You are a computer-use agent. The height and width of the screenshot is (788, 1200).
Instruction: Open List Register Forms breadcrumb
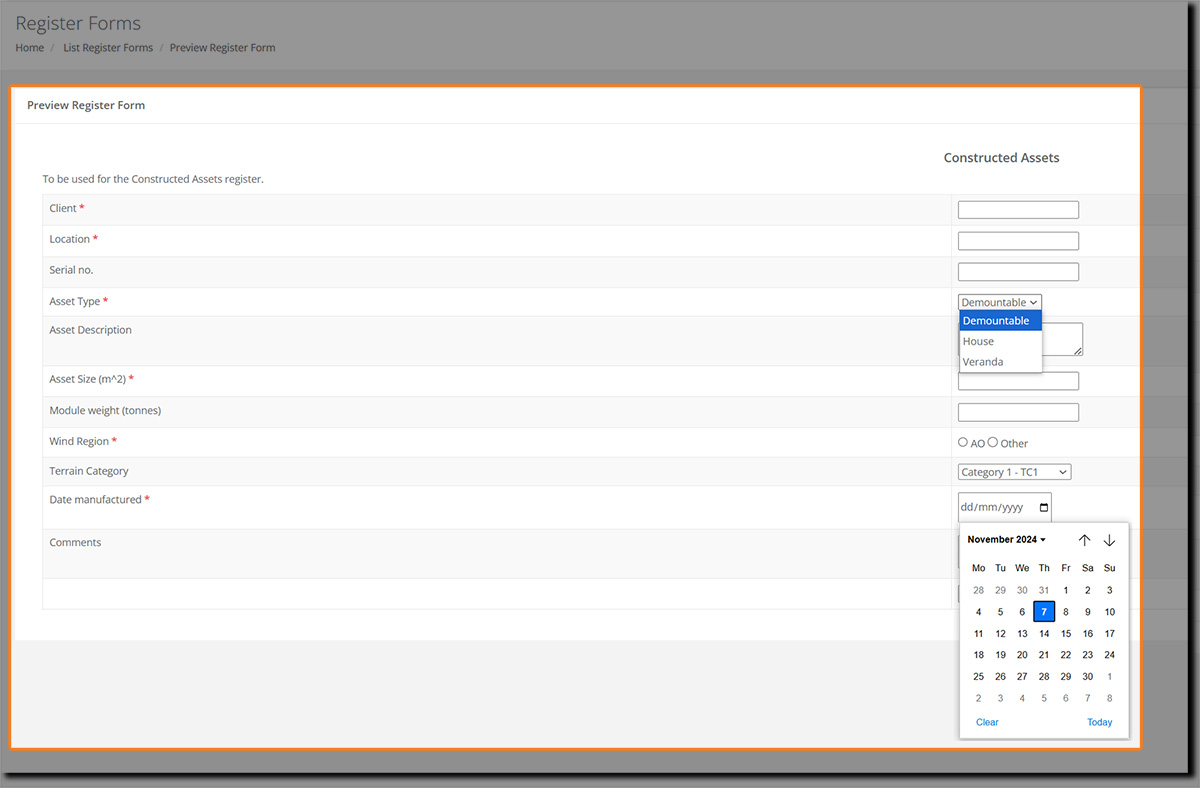108,48
